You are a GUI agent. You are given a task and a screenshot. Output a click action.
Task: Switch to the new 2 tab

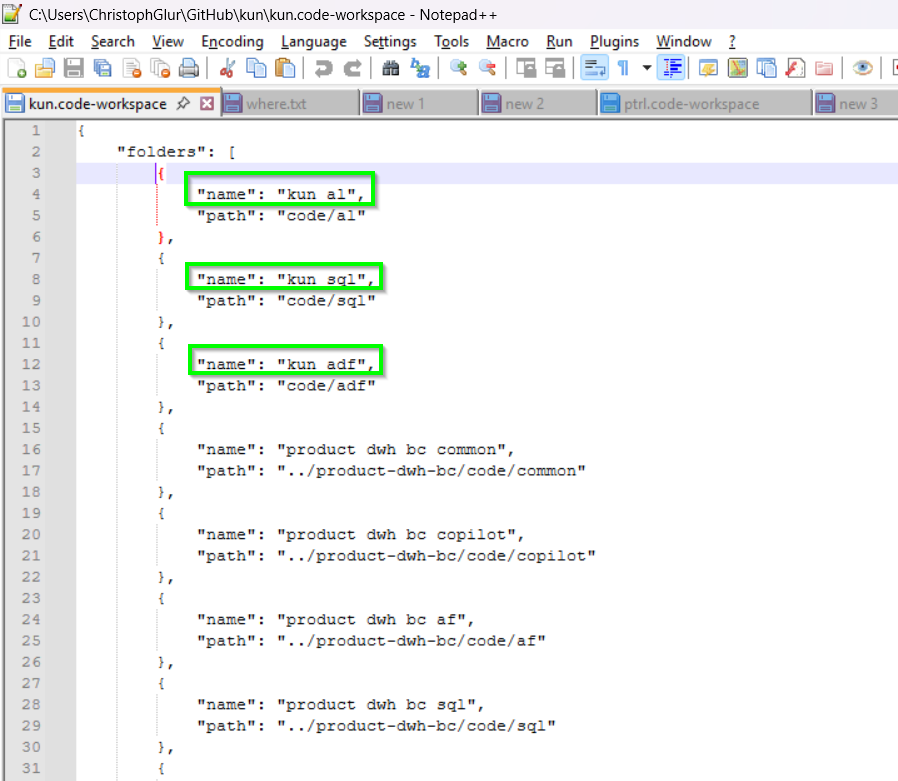pyautogui.click(x=538, y=104)
